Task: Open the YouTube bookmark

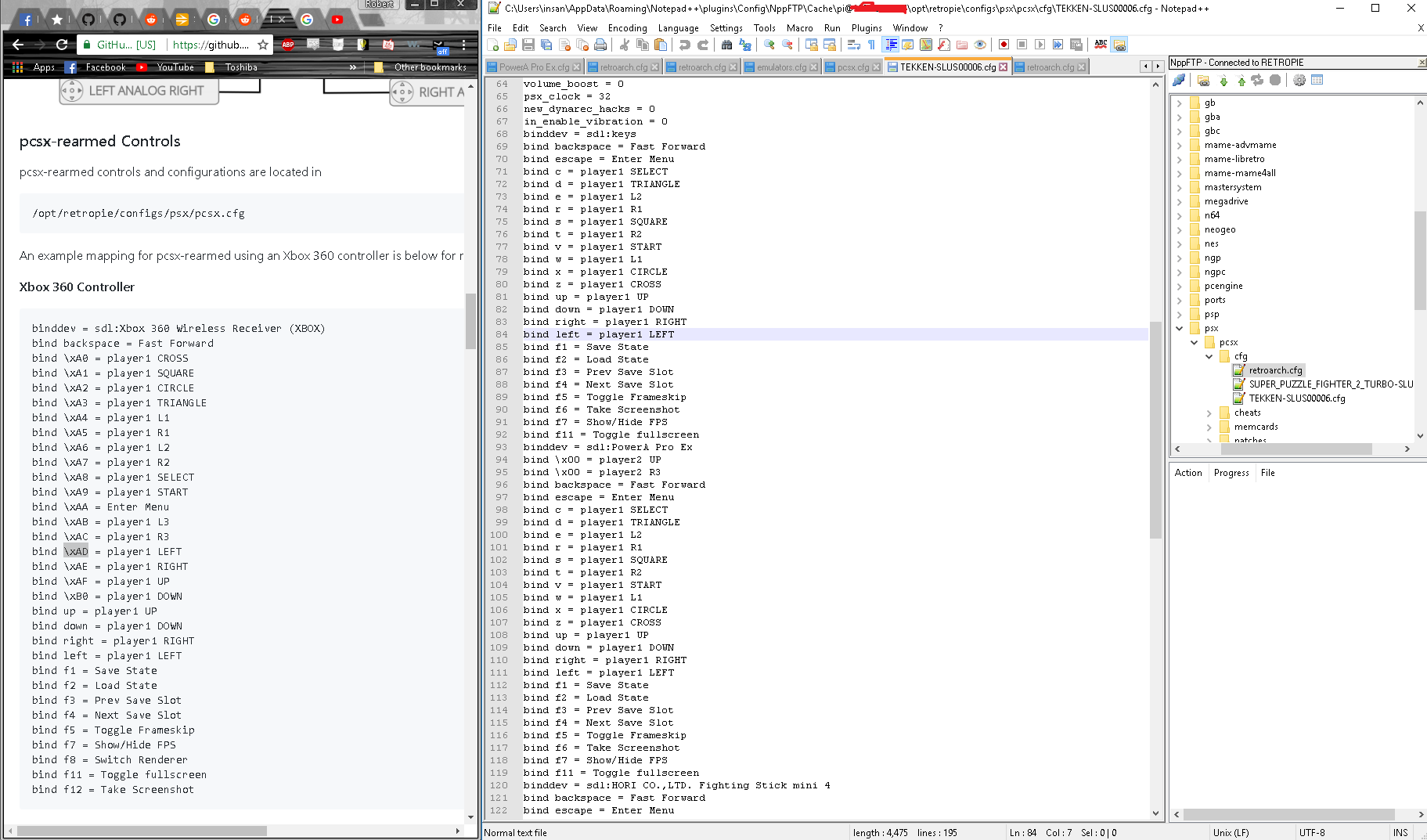Action: click(x=165, y=67)
